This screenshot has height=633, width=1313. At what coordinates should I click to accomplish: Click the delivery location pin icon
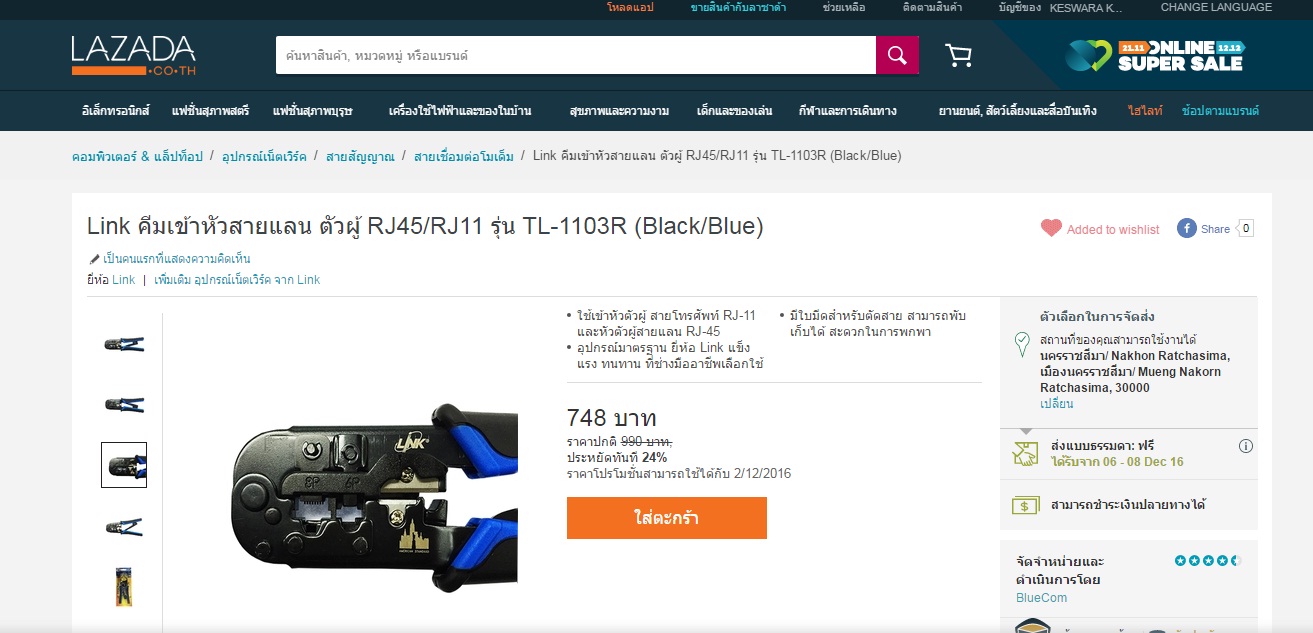(1022, 344)
